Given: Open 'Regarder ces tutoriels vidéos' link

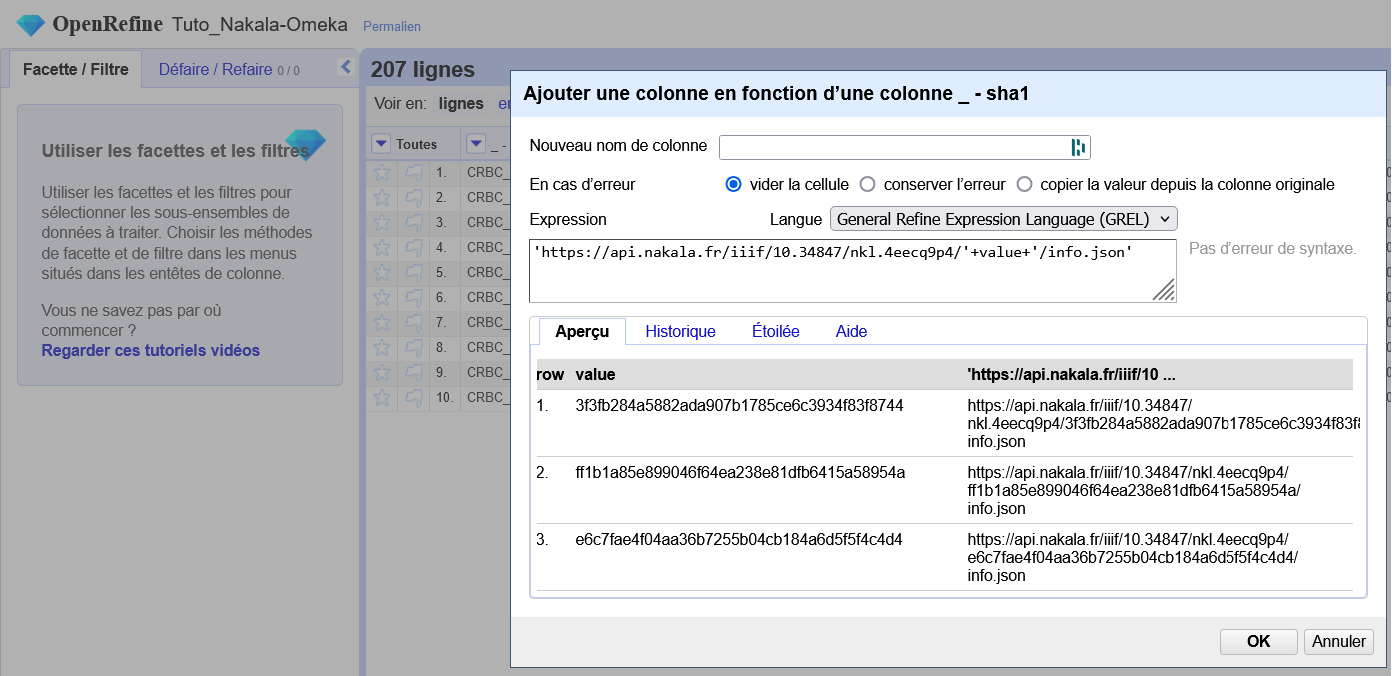Looking at the screenshot, I should 150,351.
